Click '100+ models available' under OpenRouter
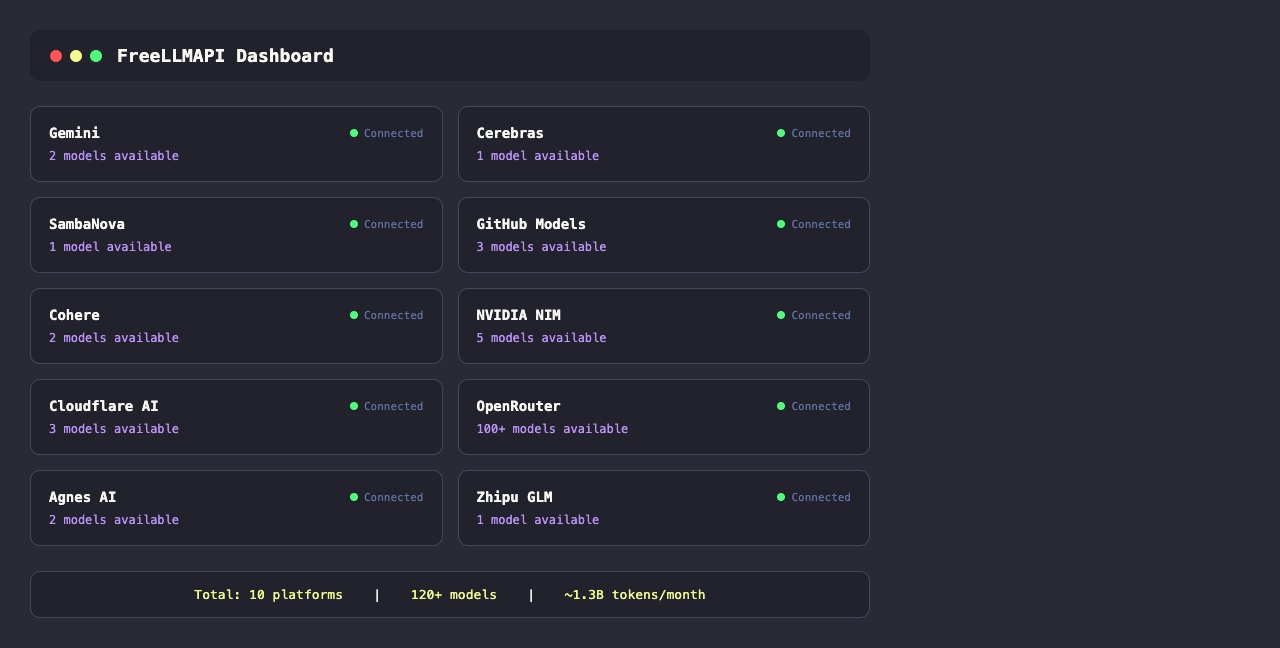The image size is (1280, 648). pyautogui.click(x=552, y=429)
